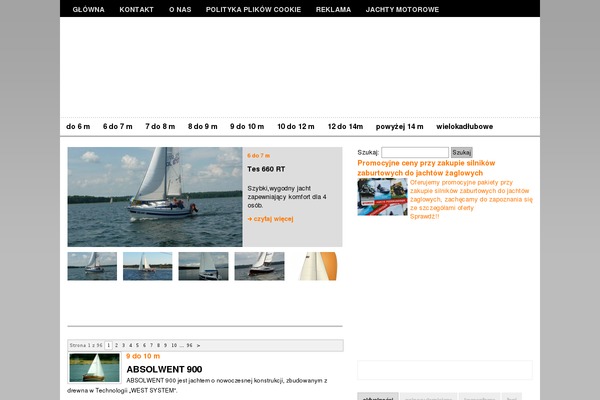Select the second slider thumbnail with distant sailboat
Image resolution: width=600 pixels, height=400 pixels.
[x=148, y=266]
